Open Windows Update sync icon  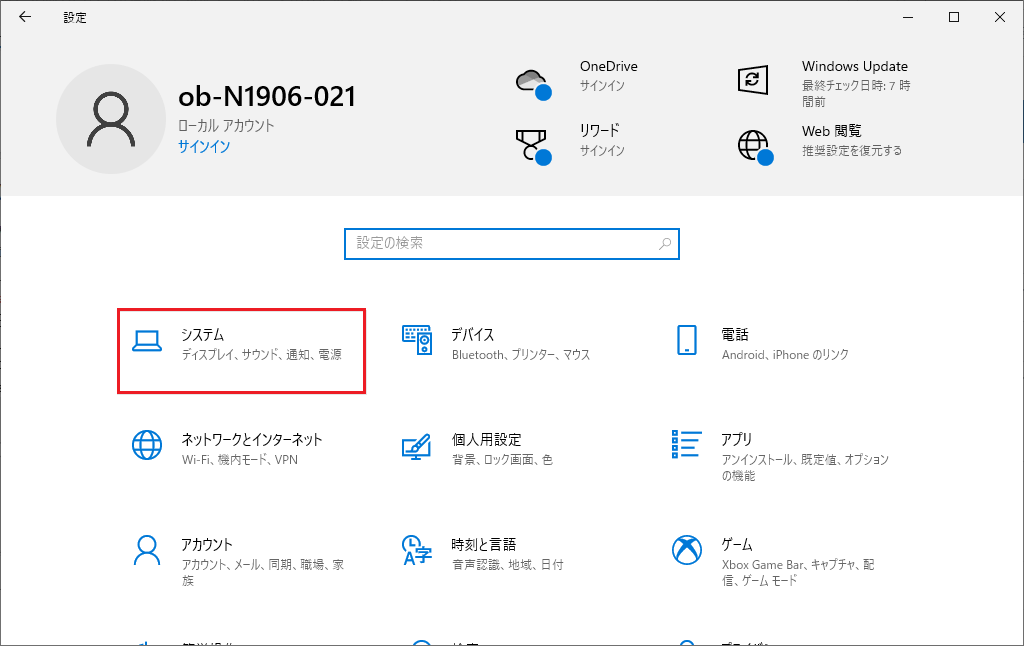pyautogui.click(x=752, y=80)
